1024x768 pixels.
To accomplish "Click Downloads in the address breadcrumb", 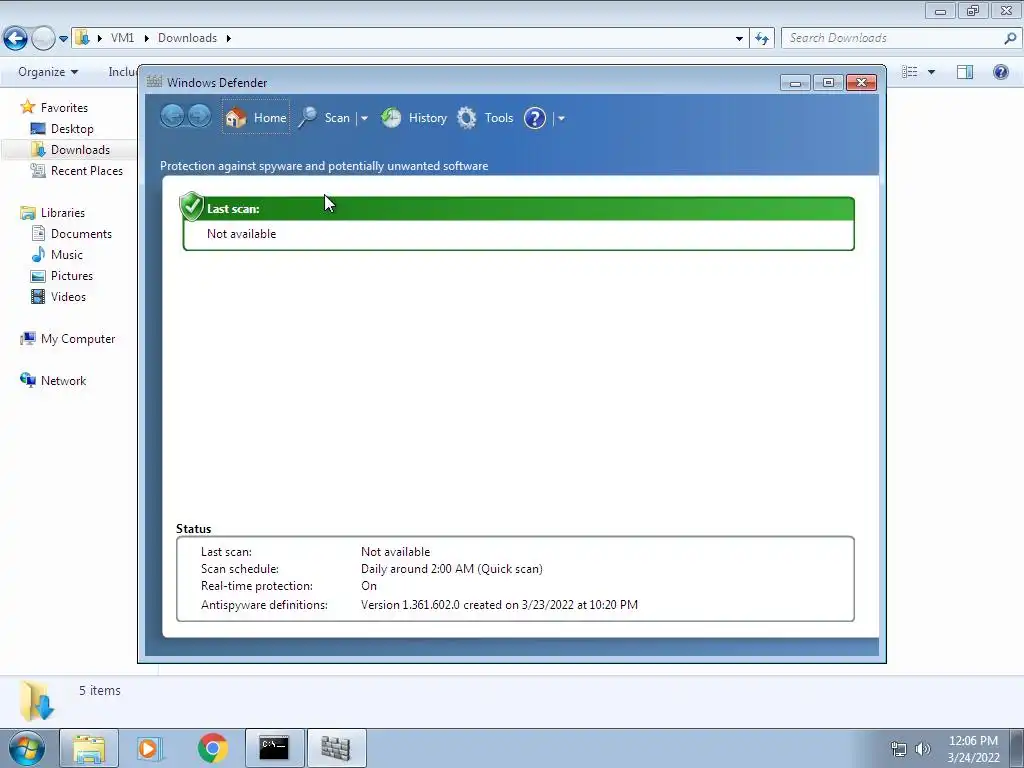I will [187, 38].
